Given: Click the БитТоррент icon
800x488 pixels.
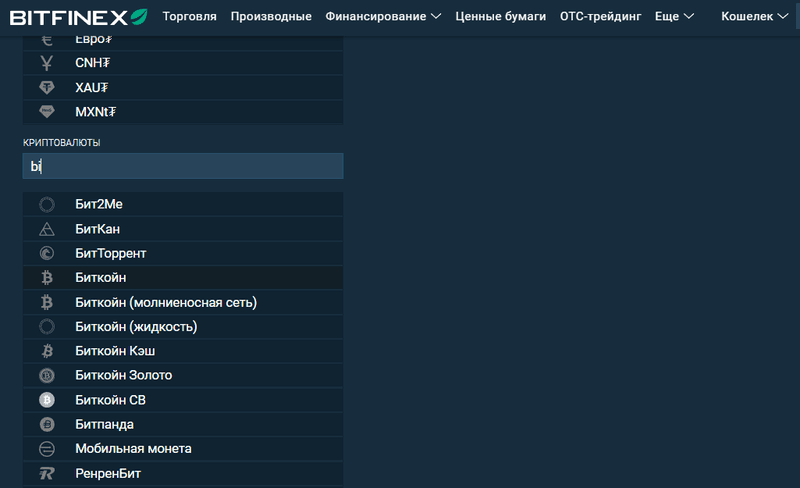Looking at the screenshot, I should tap(46, 253).
